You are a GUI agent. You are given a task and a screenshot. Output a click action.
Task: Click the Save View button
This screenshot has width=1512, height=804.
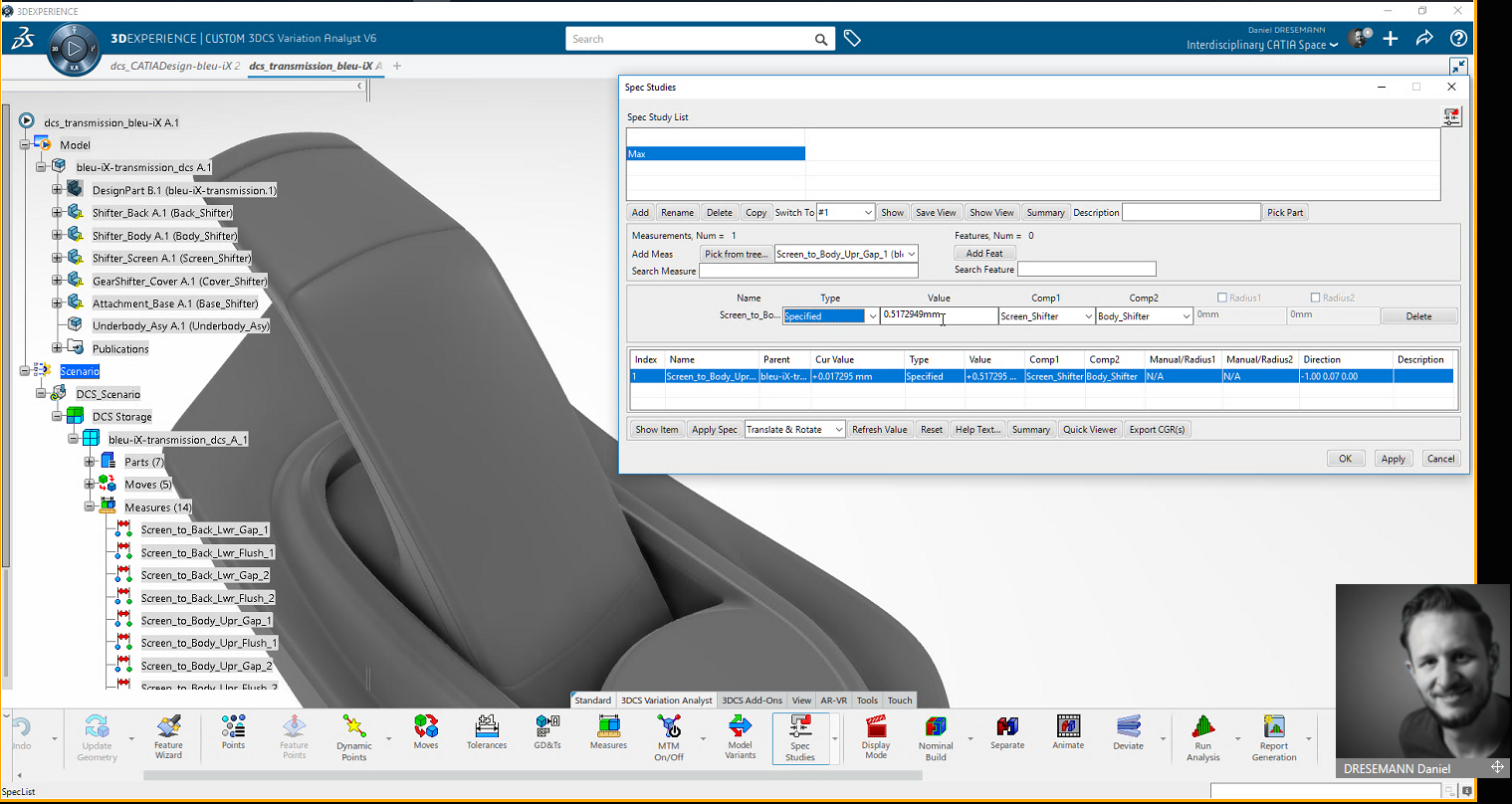click(936, 212)
